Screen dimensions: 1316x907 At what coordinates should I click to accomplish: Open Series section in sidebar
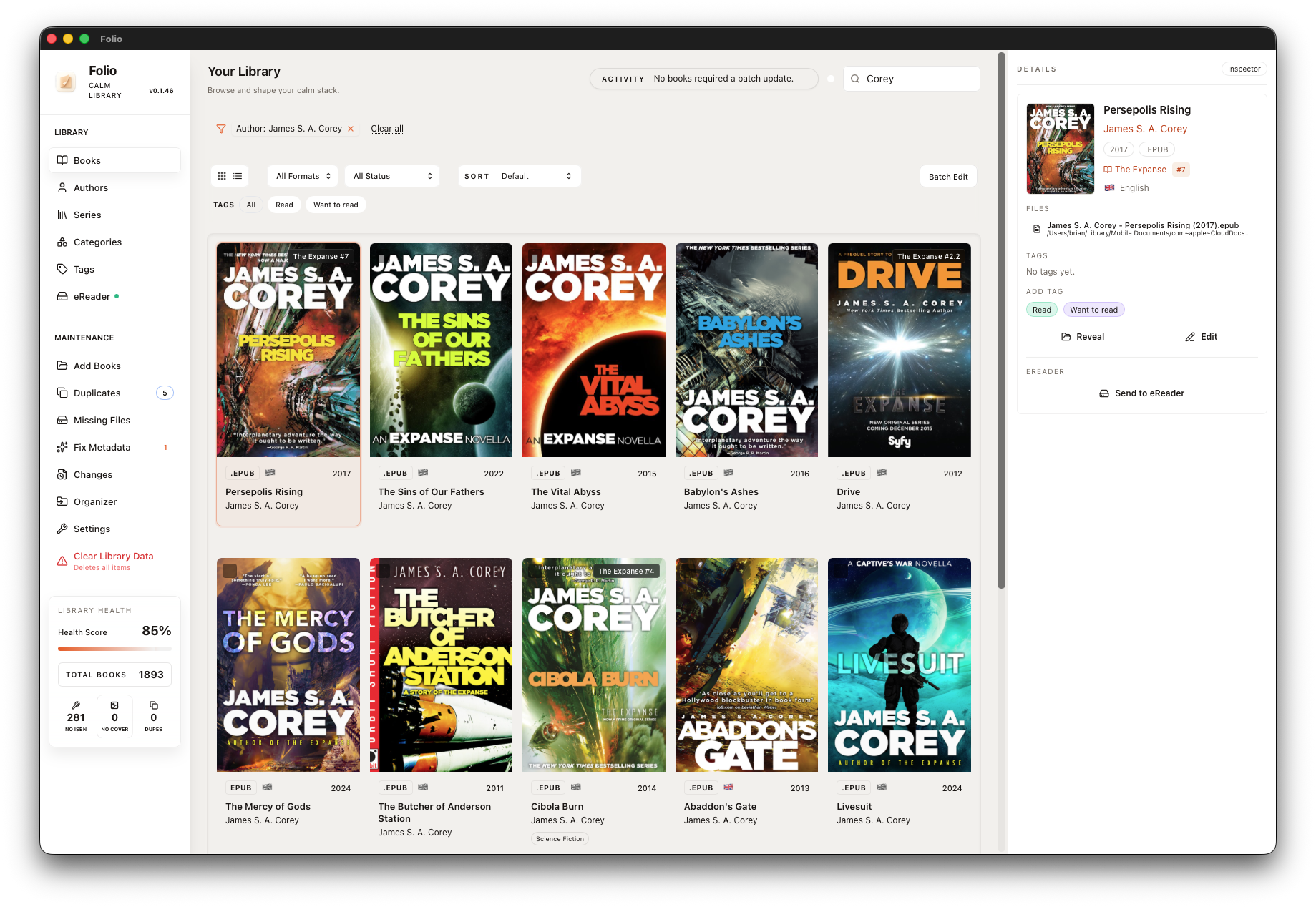(x=87, y=215)
